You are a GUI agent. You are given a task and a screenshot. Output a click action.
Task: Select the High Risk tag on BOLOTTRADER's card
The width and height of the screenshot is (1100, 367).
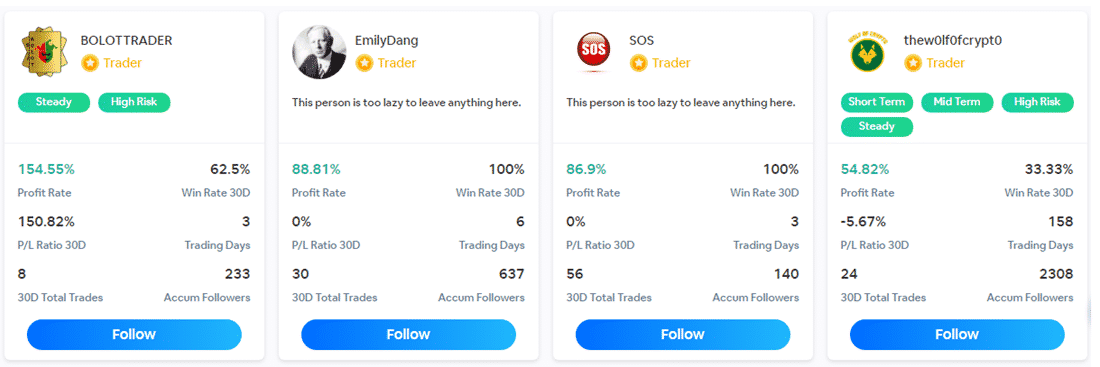point(134,102)
